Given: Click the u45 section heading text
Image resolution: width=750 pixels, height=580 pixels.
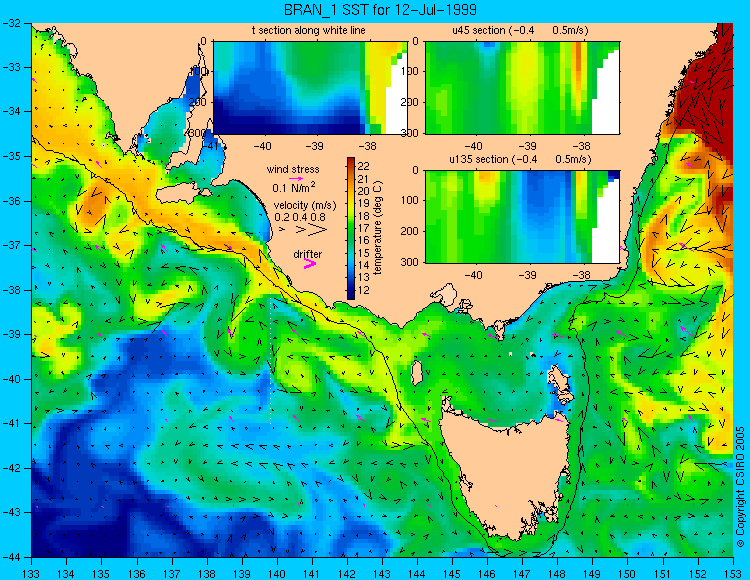Looking at the screenshot, I should [x=520, y=30].
